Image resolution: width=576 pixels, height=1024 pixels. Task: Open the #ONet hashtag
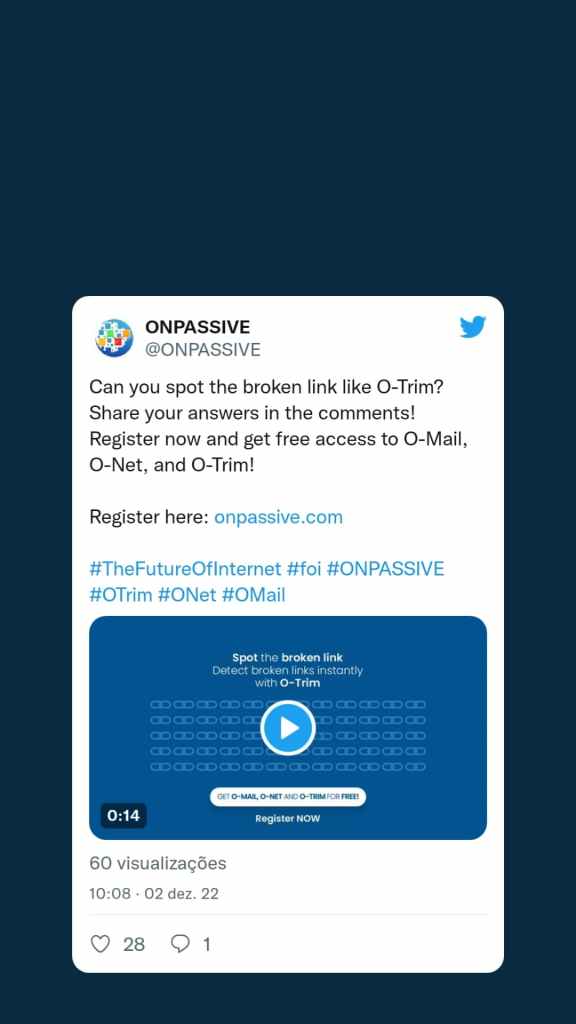coord(187,595)
